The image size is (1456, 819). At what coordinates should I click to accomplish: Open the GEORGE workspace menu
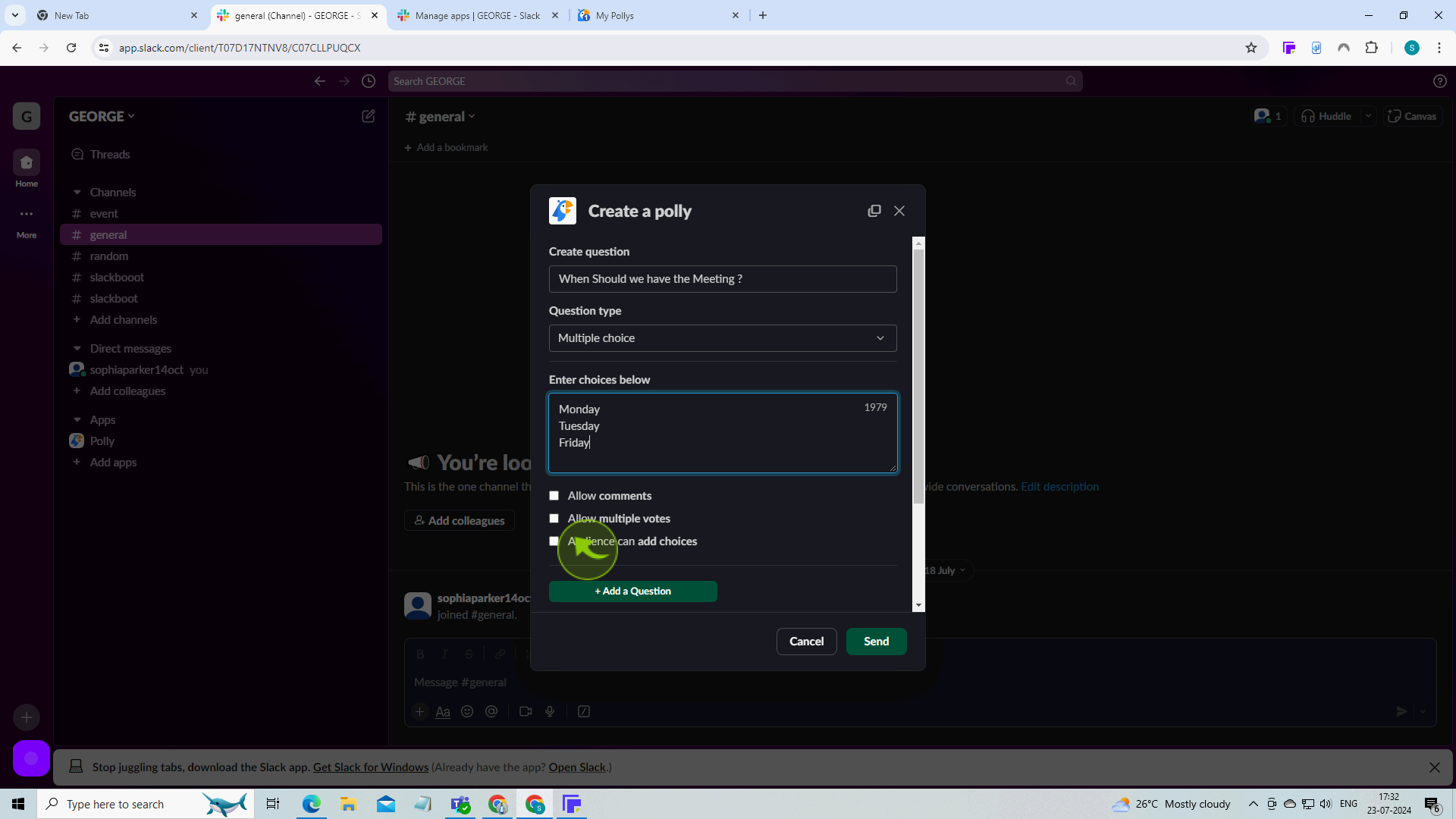(102, 117)
